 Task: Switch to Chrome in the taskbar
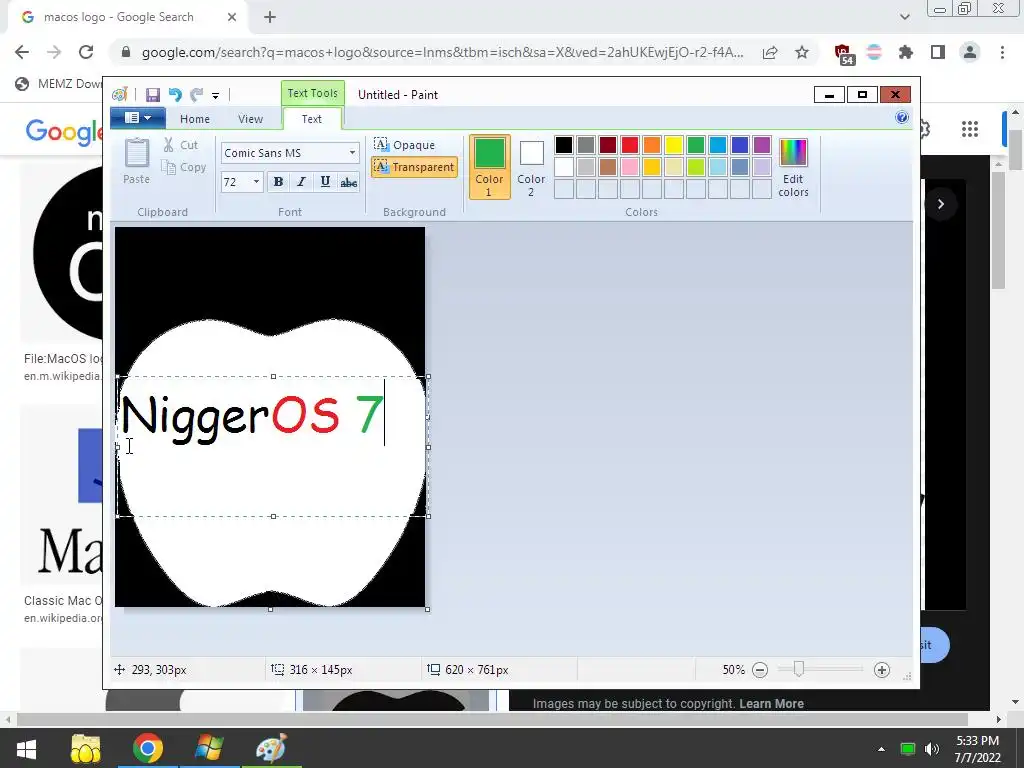pos(148,748)
